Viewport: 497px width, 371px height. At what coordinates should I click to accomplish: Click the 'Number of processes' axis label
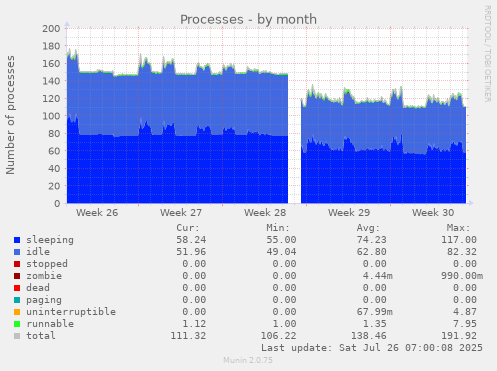[10, 115]
